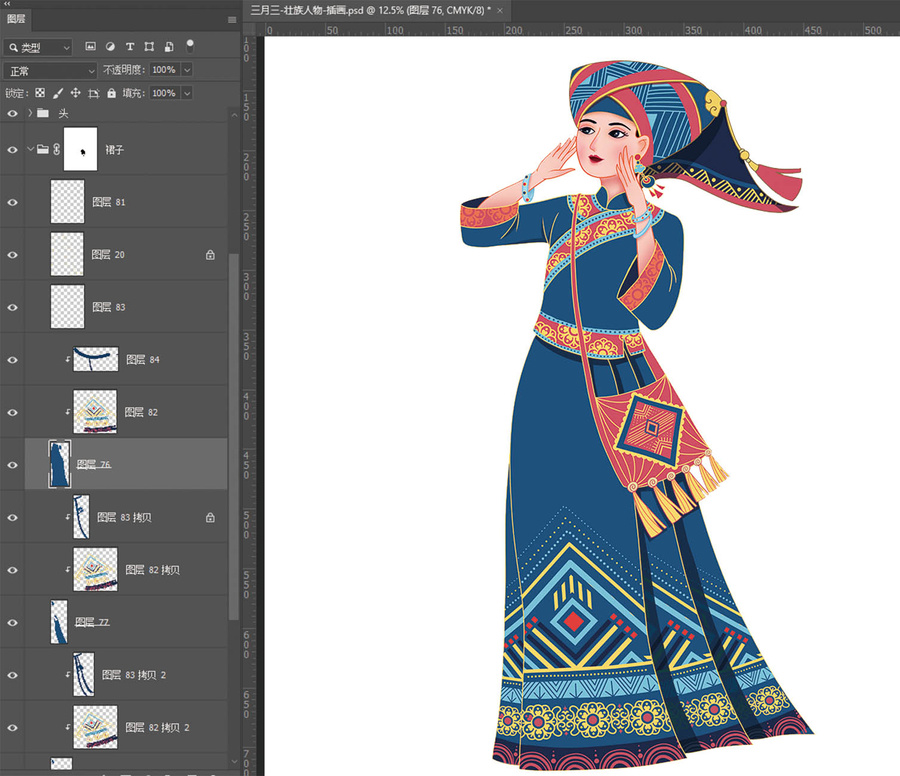Click the clipping arrow on 图层 83 拷贝

[x=68, y=517]
